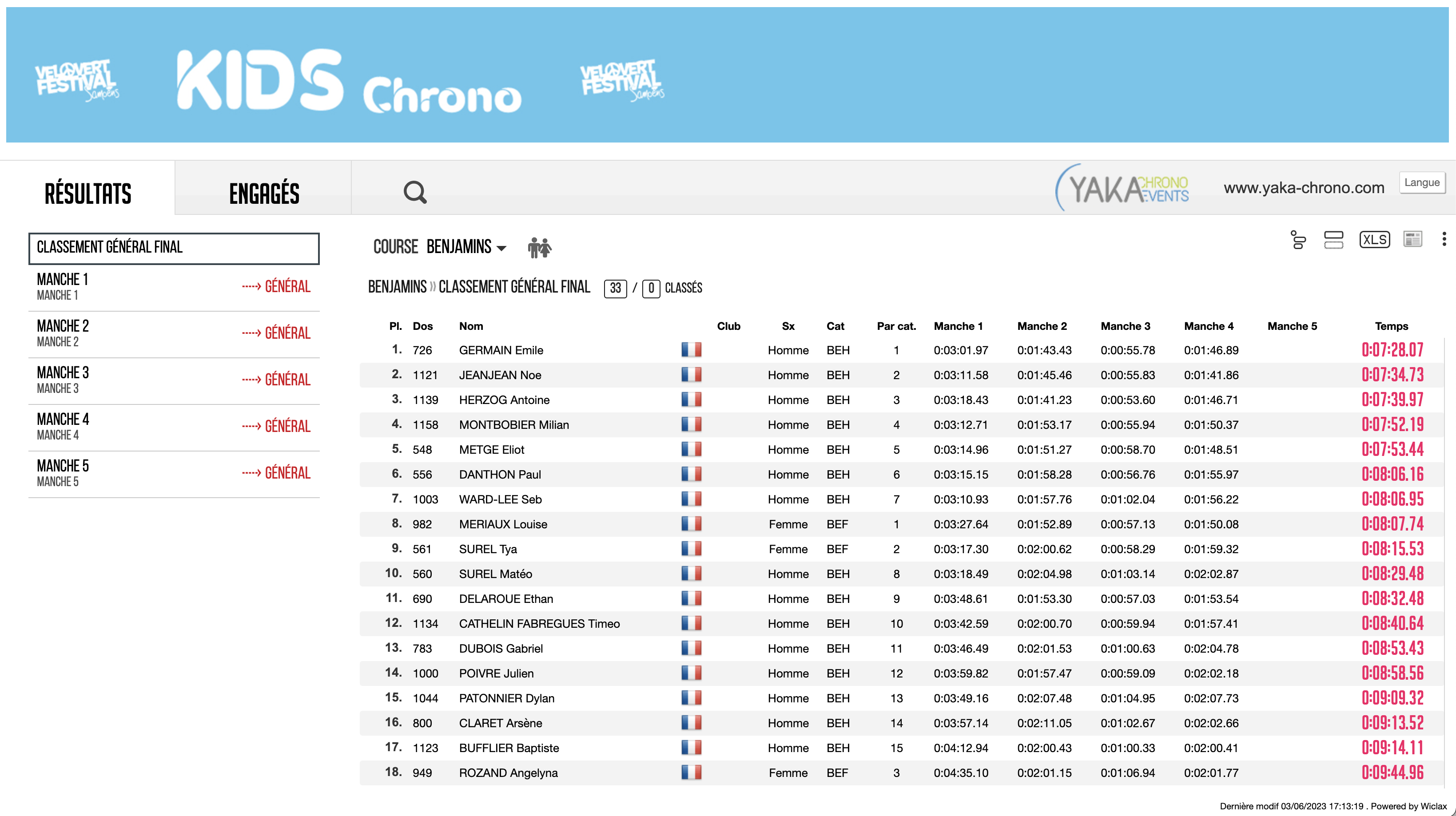Open MANCHE 5 results
Screen dimensions: 1456x816
[x=62, y=473]
